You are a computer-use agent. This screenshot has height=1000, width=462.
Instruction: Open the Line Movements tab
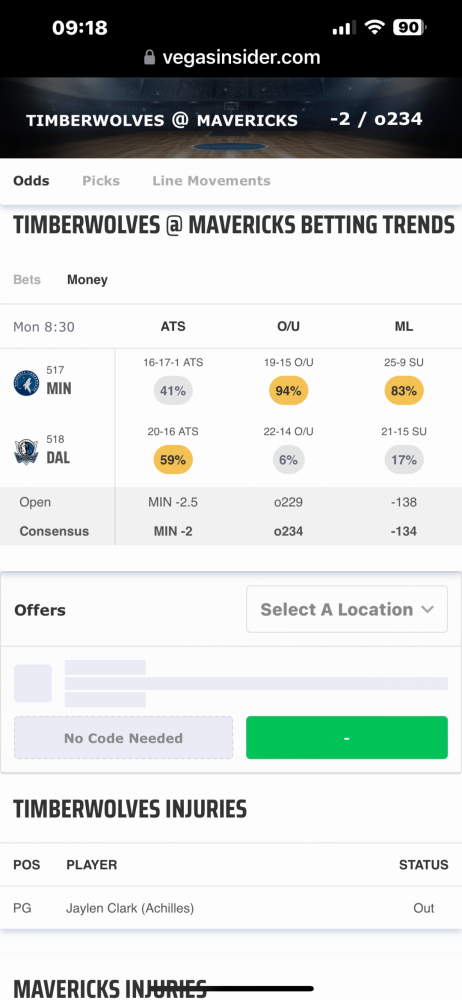click(x=211, y=180)
